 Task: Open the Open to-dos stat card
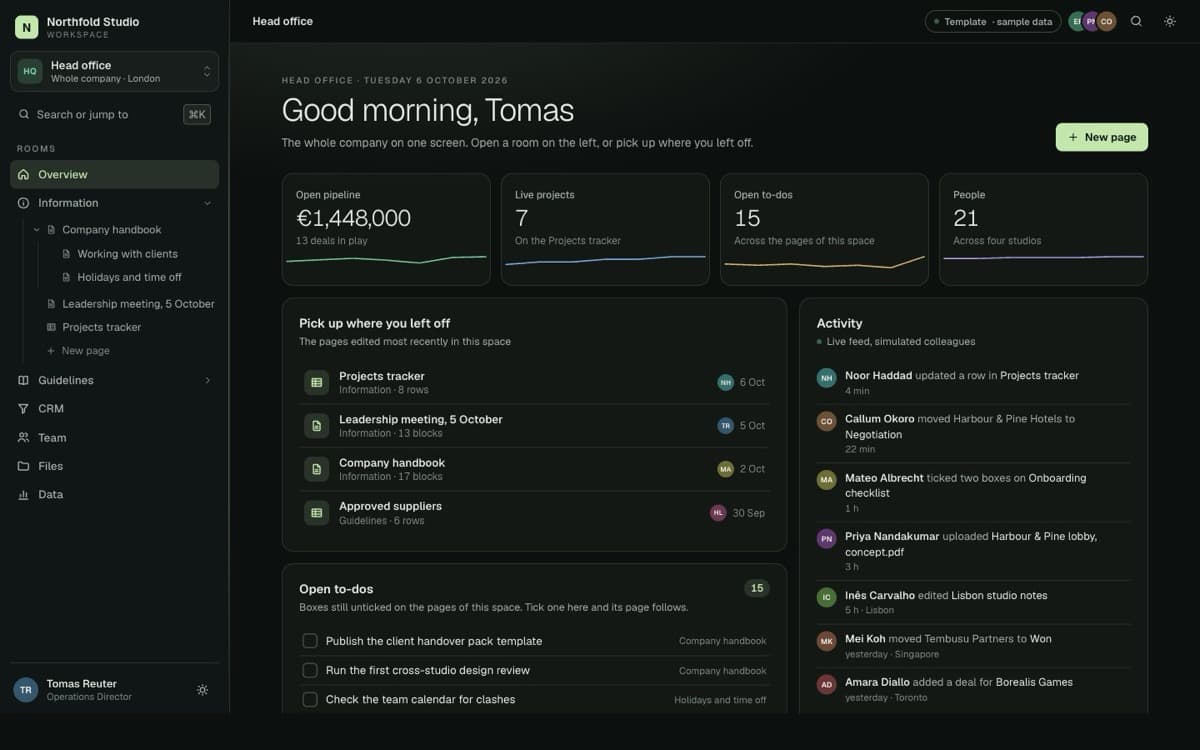824,229
